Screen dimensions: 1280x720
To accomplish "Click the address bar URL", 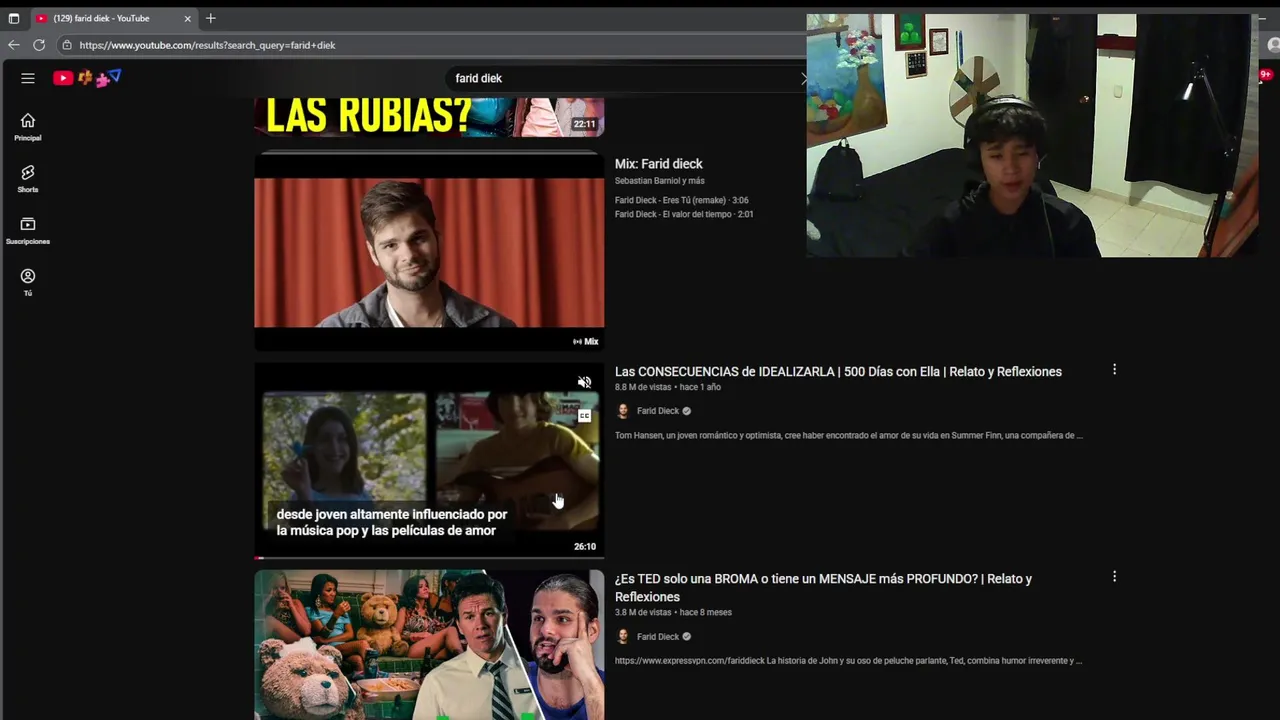I will tap(207, 45).
